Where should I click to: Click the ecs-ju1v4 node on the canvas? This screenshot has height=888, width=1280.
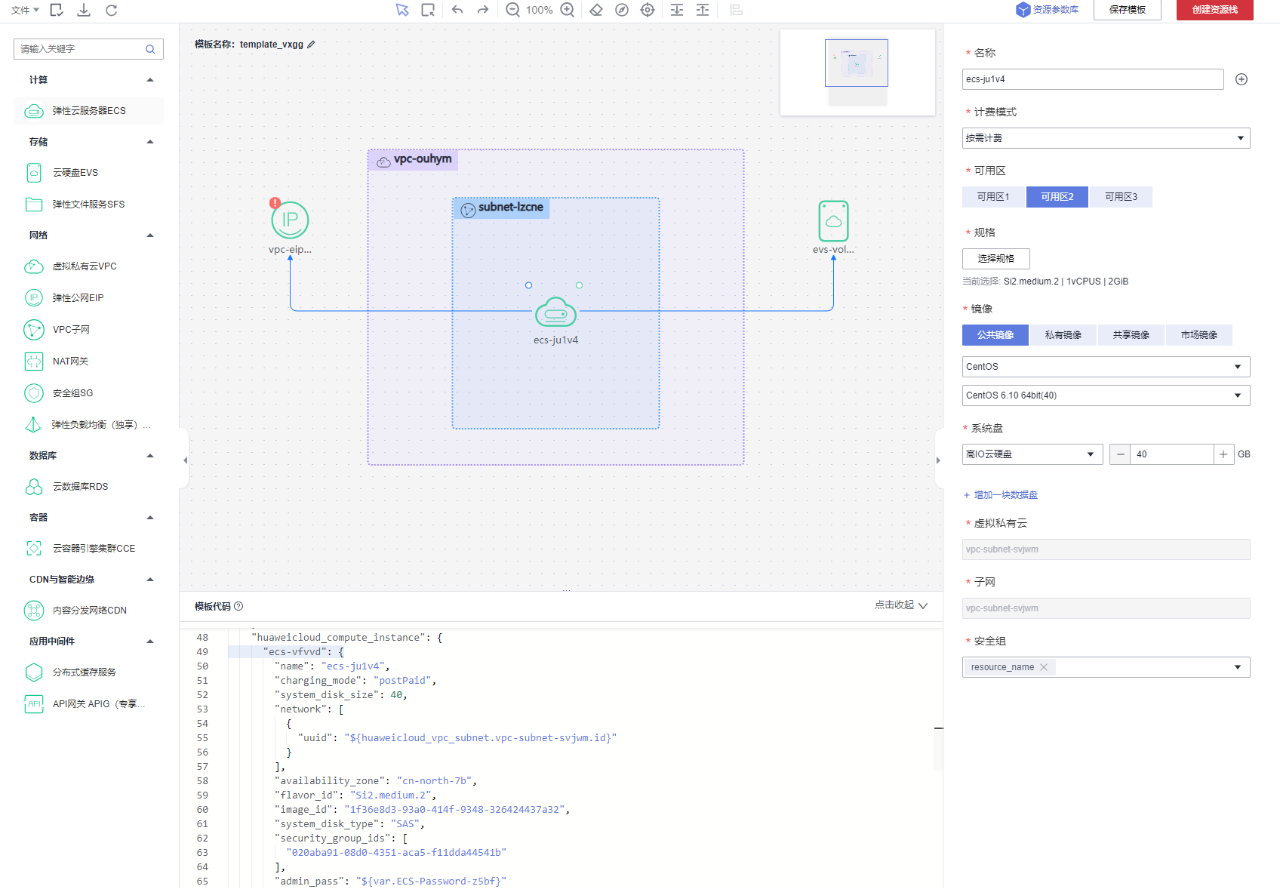[x=555, y=314]
